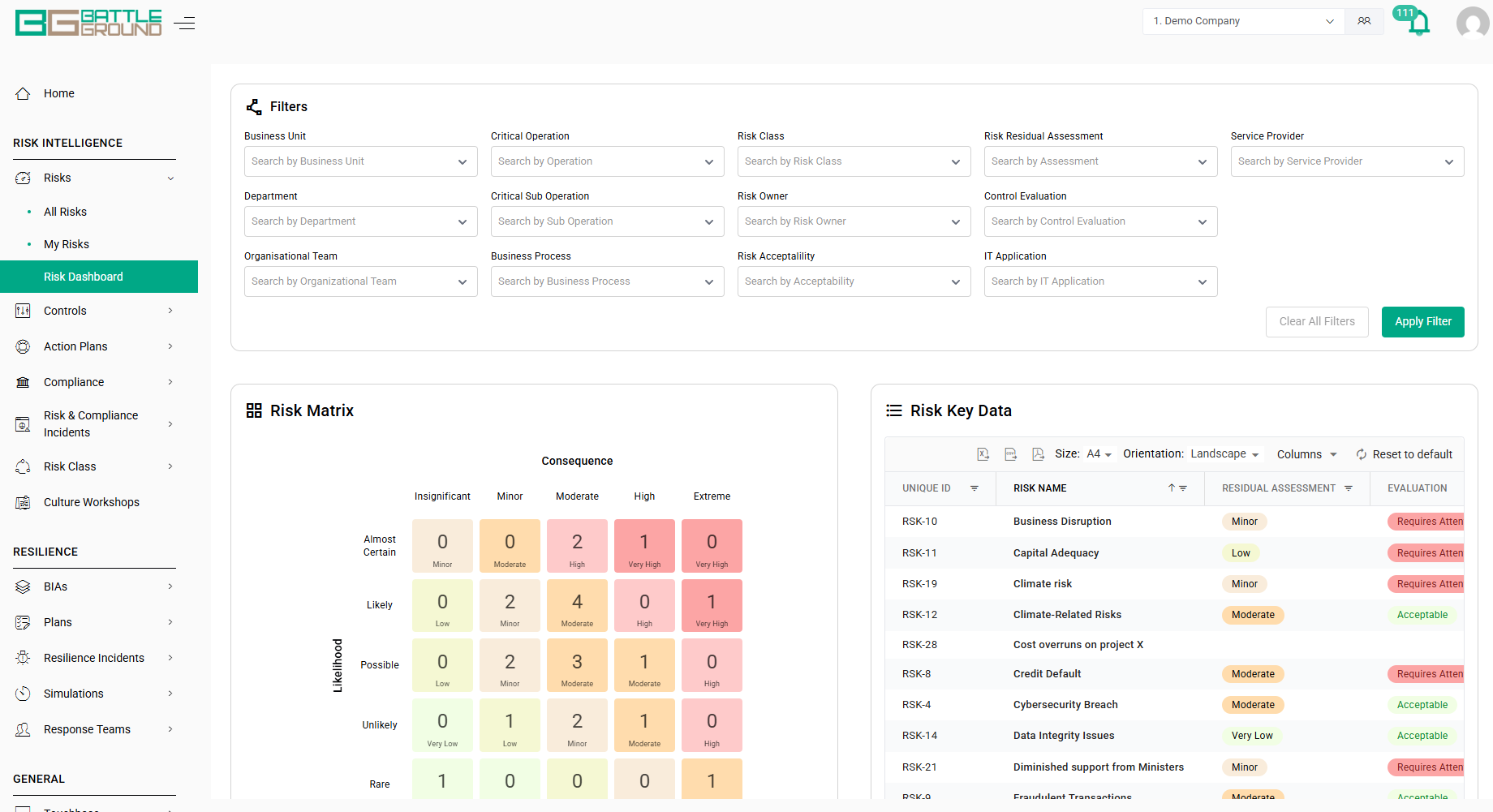
Task: Click the Almost Certain / High matrix cell
Action: pos(644,546)
